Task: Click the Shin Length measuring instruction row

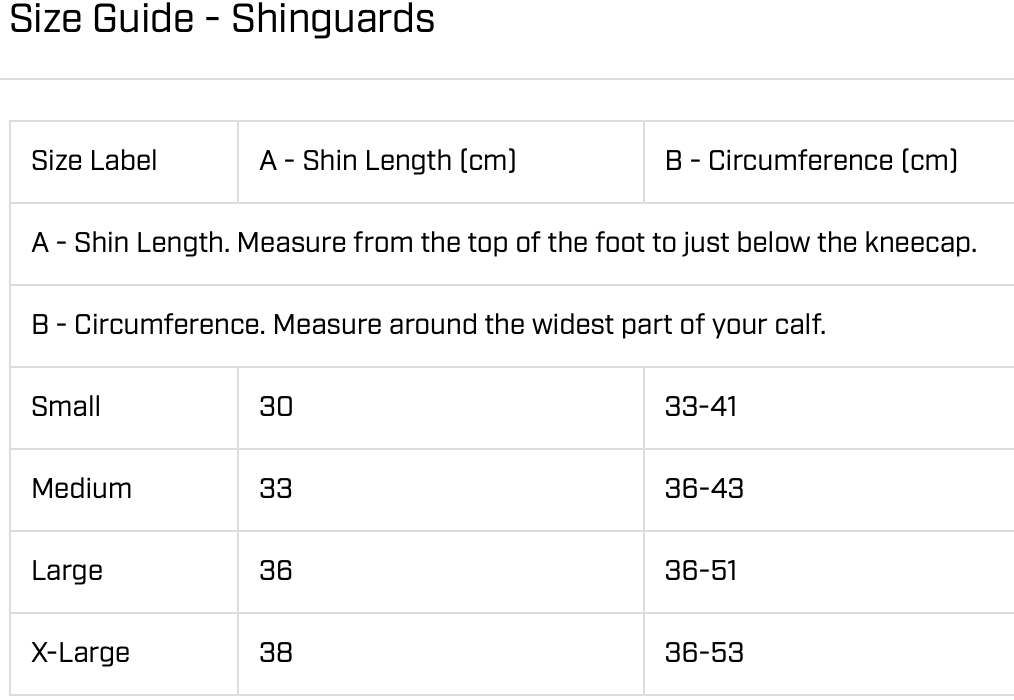Action: point(504,243)
